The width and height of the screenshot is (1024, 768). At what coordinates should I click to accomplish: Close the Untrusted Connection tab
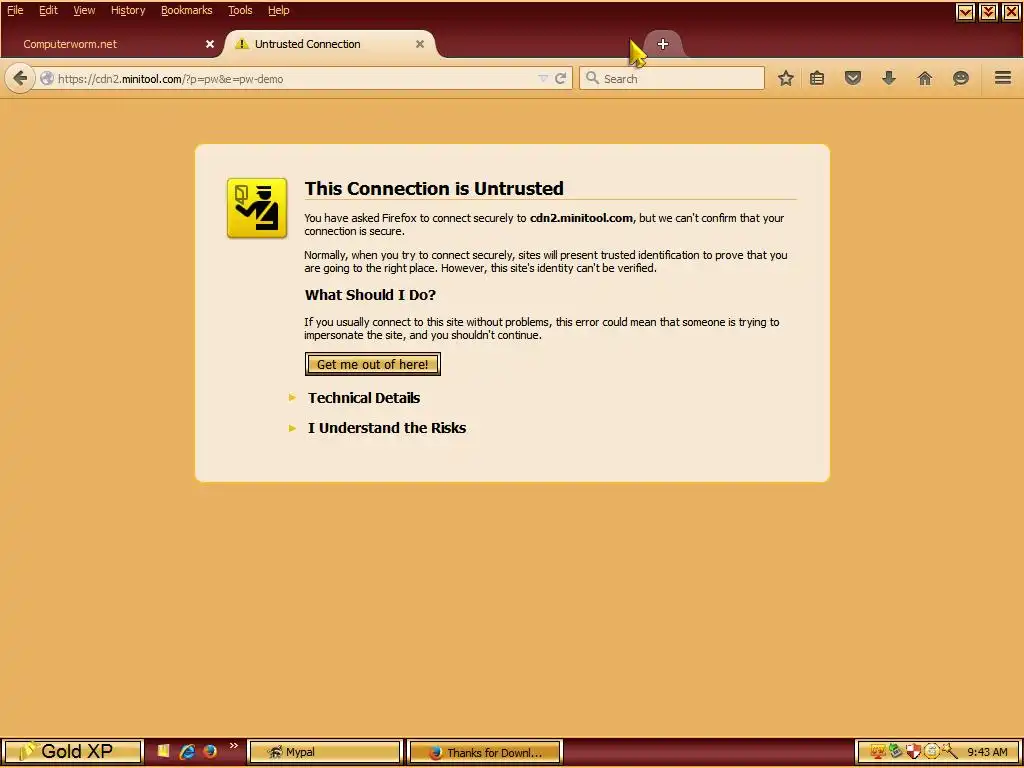tap(420, 44)
